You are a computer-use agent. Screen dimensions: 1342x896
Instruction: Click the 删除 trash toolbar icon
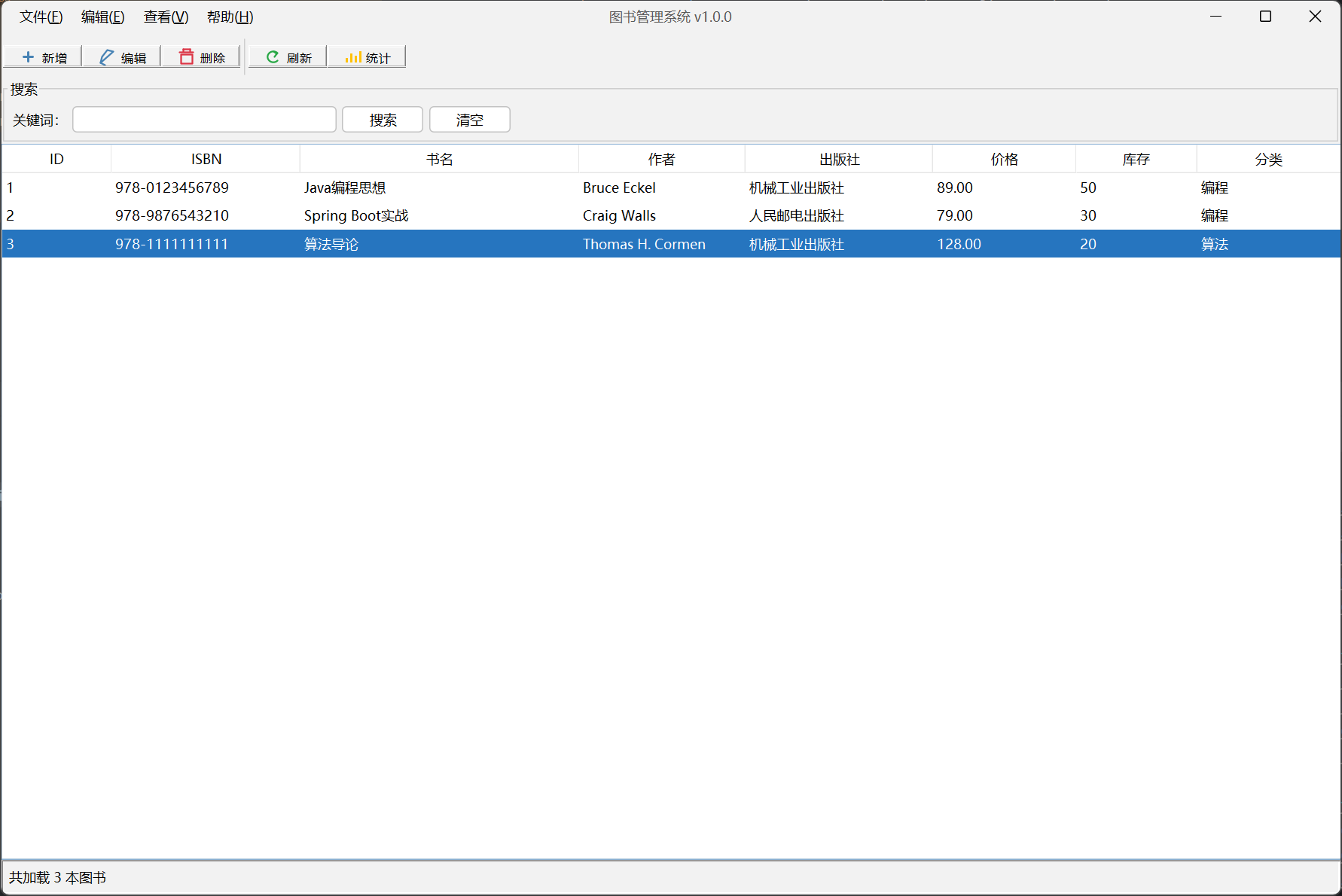click(186, 56)
